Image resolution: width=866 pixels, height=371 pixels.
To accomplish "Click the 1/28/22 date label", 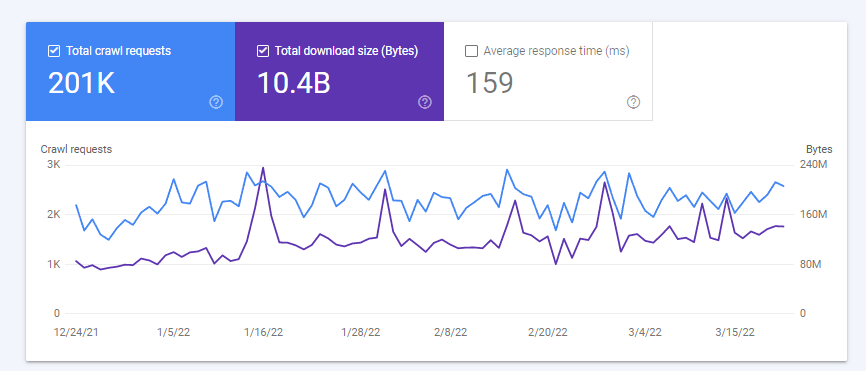I will click(361, 332).
